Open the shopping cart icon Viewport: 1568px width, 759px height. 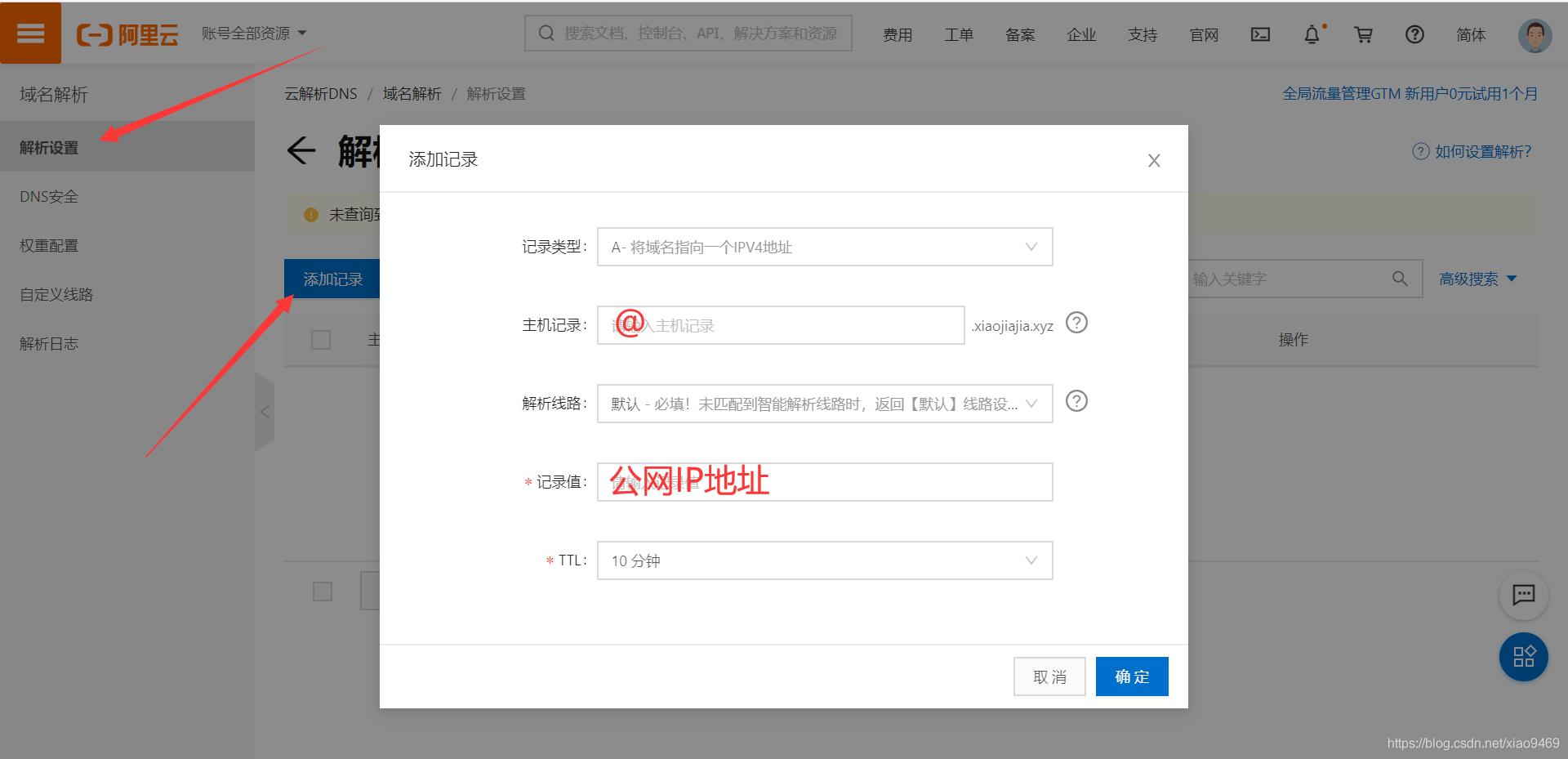tap(1363, 34)
